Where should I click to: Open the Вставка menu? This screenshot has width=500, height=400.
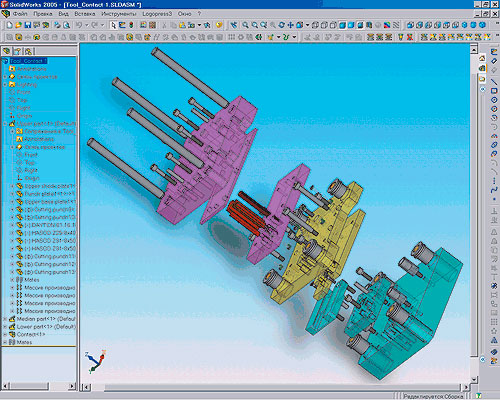[85, 14]
